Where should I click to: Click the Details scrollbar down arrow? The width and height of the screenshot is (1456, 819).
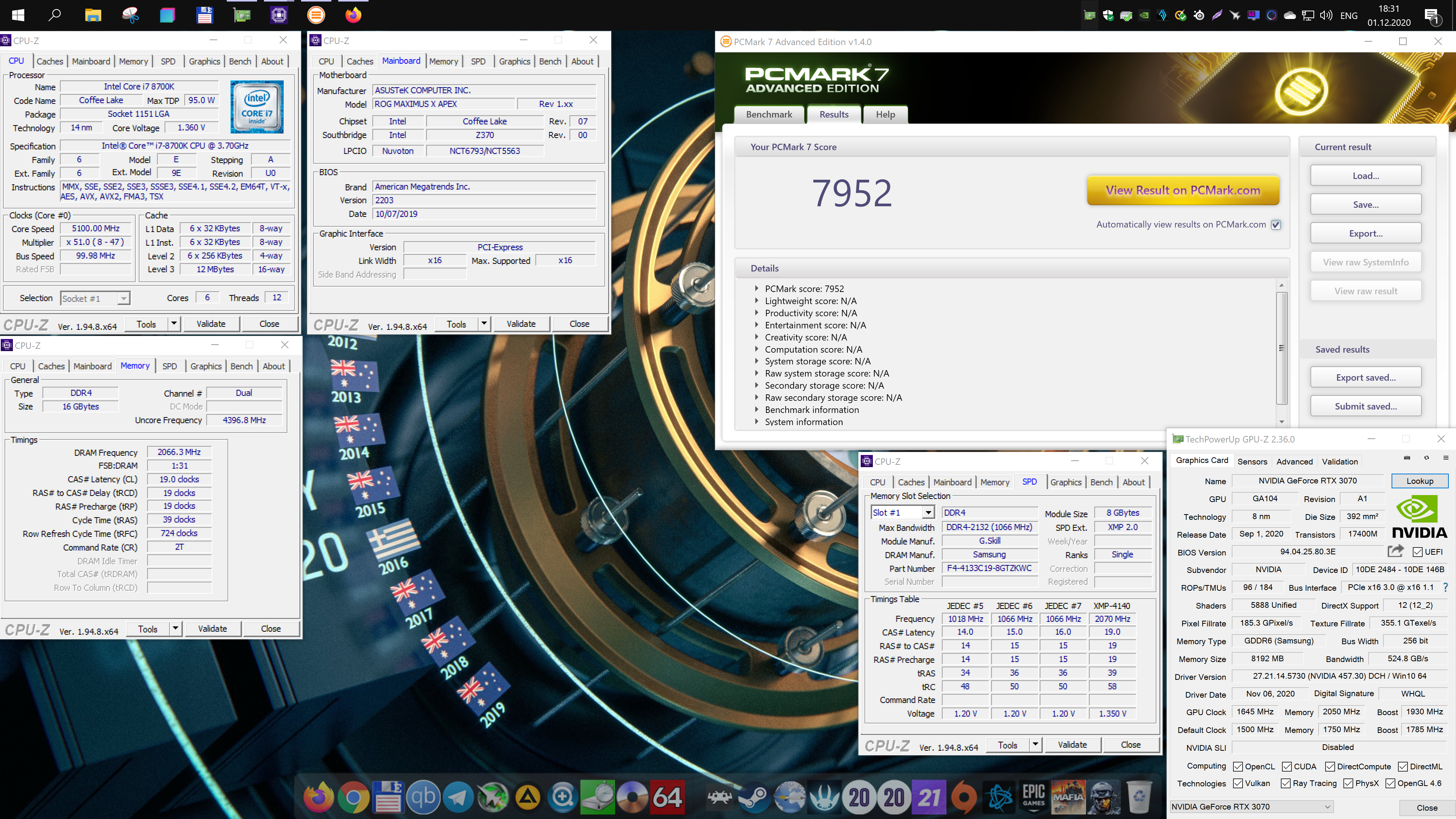pyautogui.click(x=1281, y=422)
